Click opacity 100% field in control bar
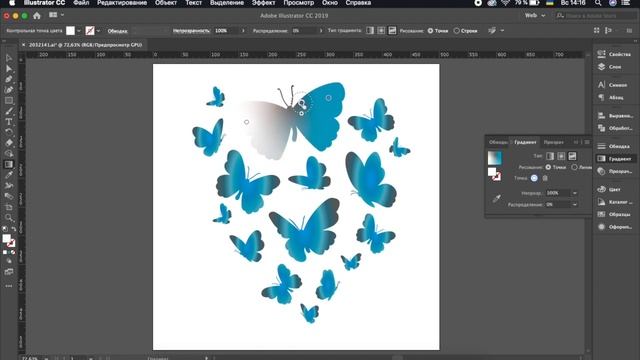 click(x=226, y=31)
